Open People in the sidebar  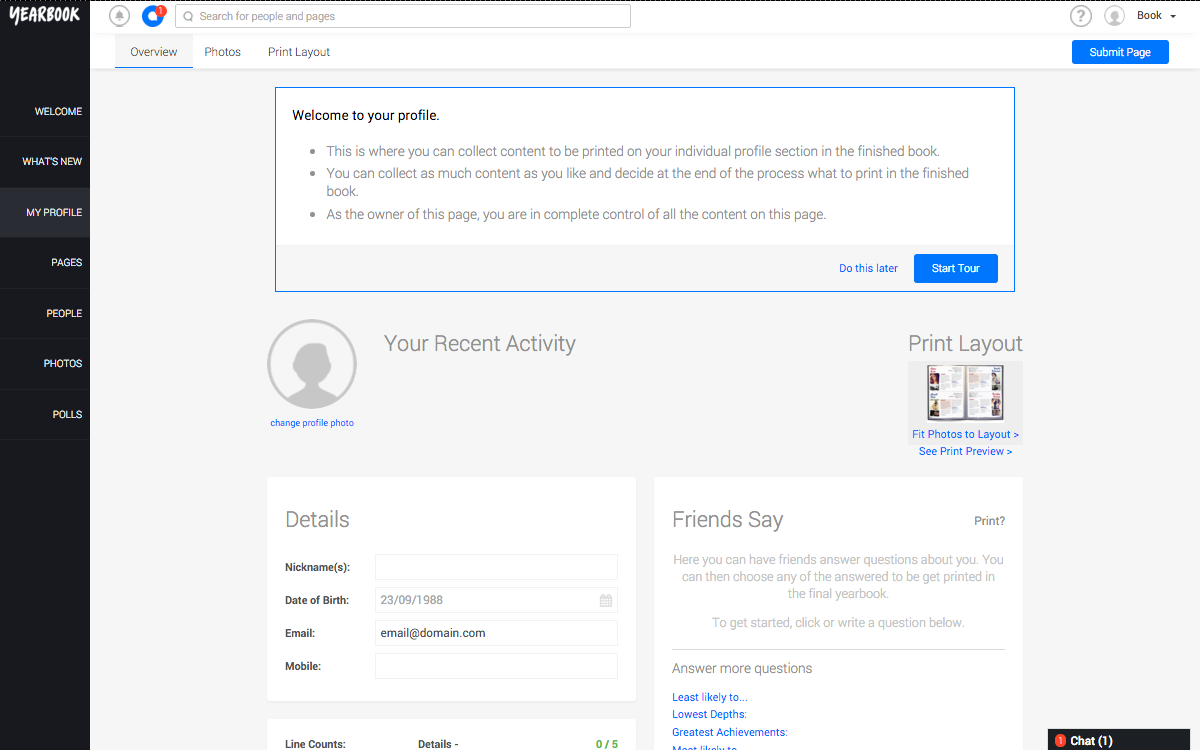45,313
